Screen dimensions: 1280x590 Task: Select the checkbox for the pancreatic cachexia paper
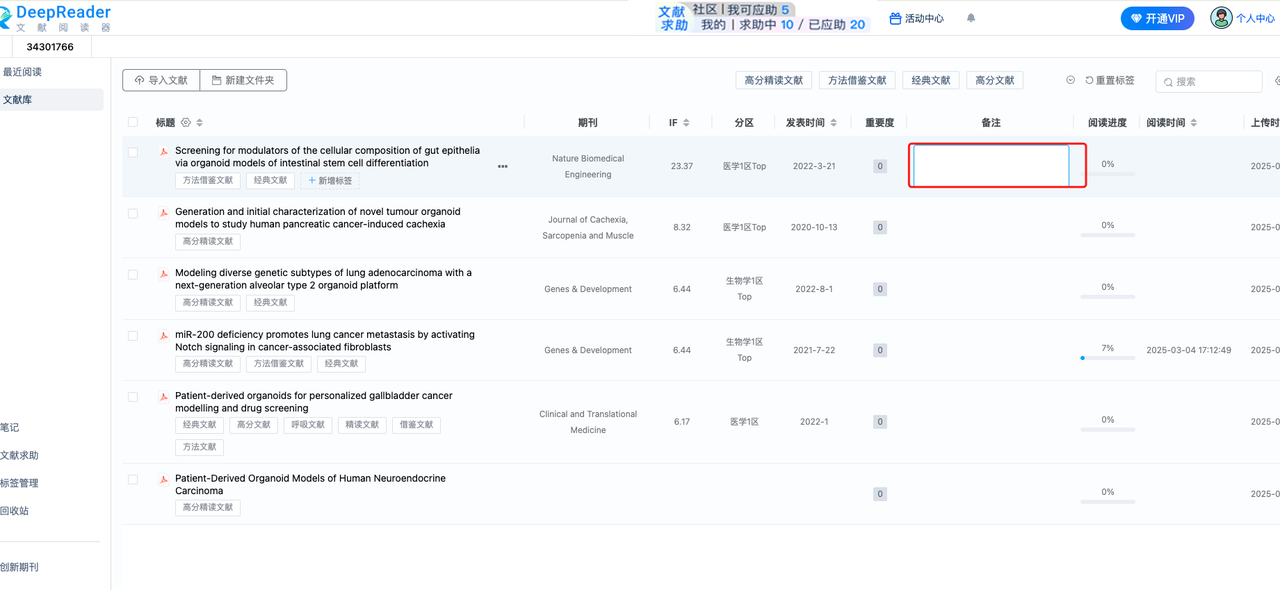[133, 213]
